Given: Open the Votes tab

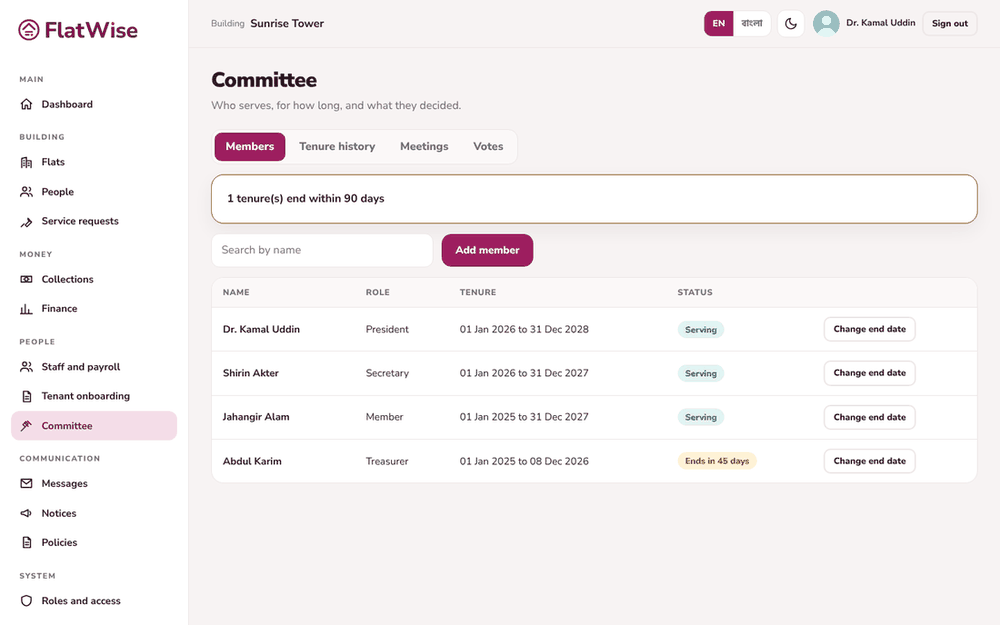Looking at the screenshot, I should coord(489,147).
